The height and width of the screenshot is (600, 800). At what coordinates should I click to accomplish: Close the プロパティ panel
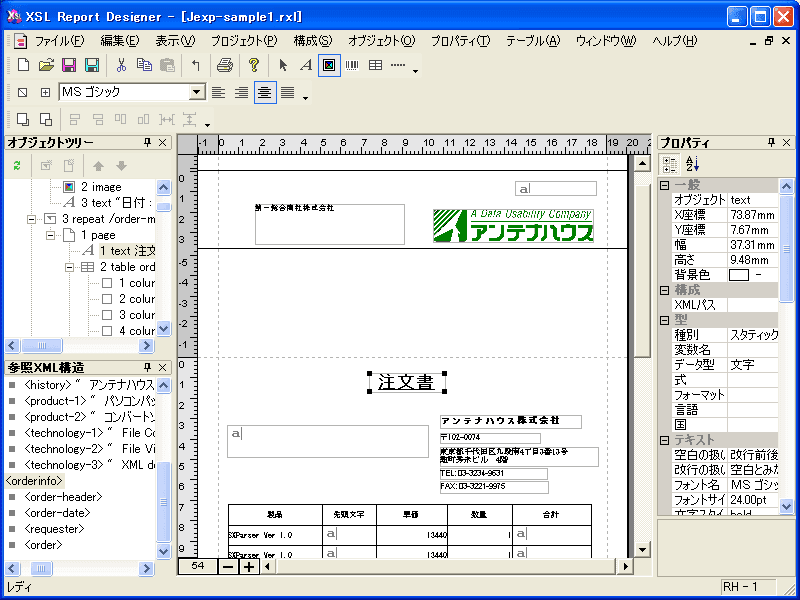(786, 143)
